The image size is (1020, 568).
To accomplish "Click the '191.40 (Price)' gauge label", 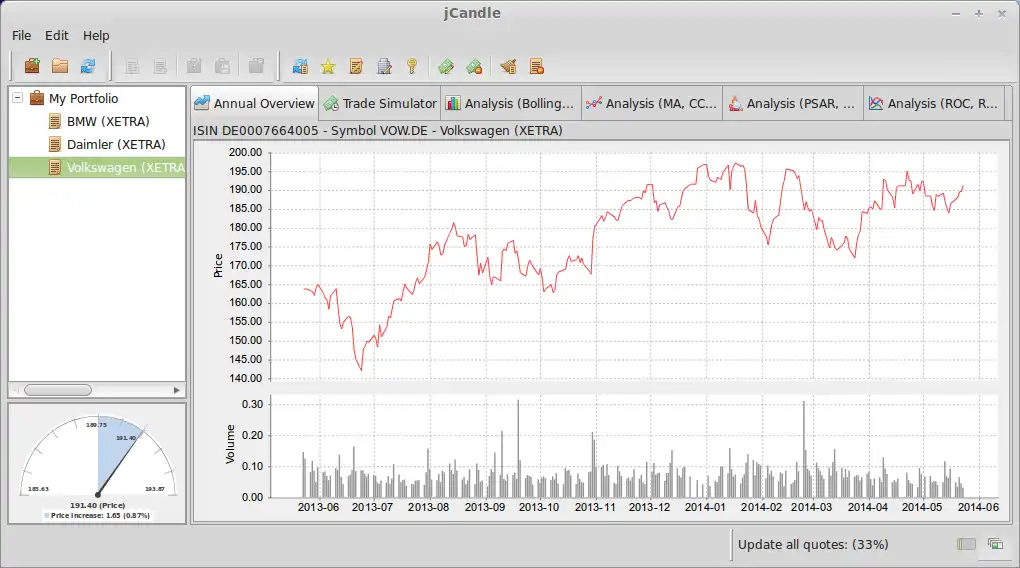I will (x=98, y=505).
